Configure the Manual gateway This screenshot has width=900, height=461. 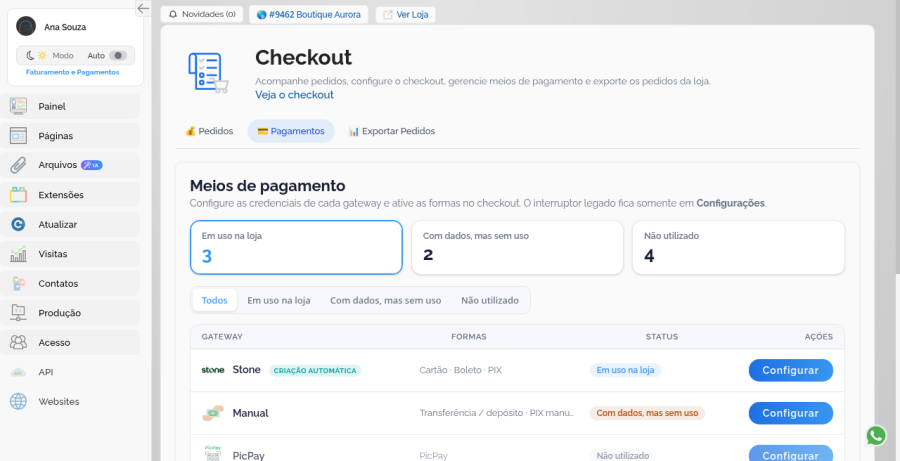790,413
